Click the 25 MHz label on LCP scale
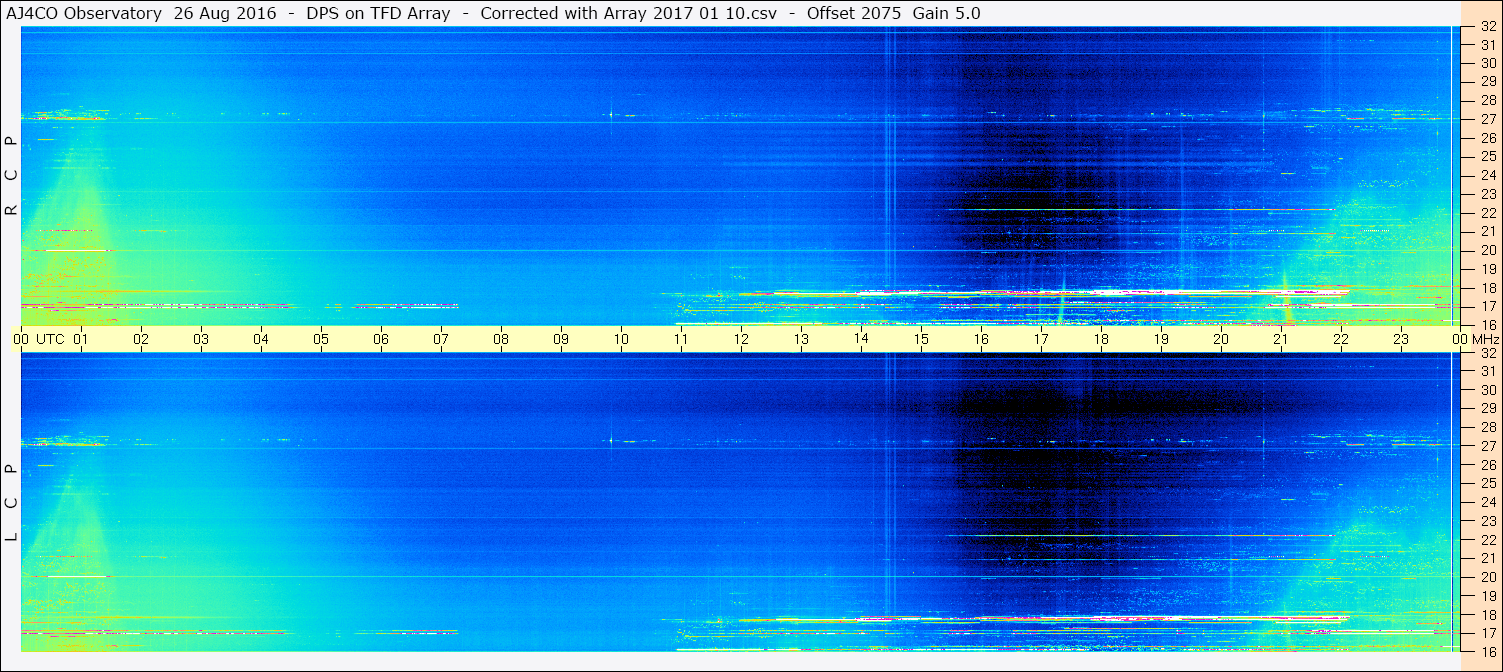Screen dimensions: 1503x672 click(x=1487, y=483)
